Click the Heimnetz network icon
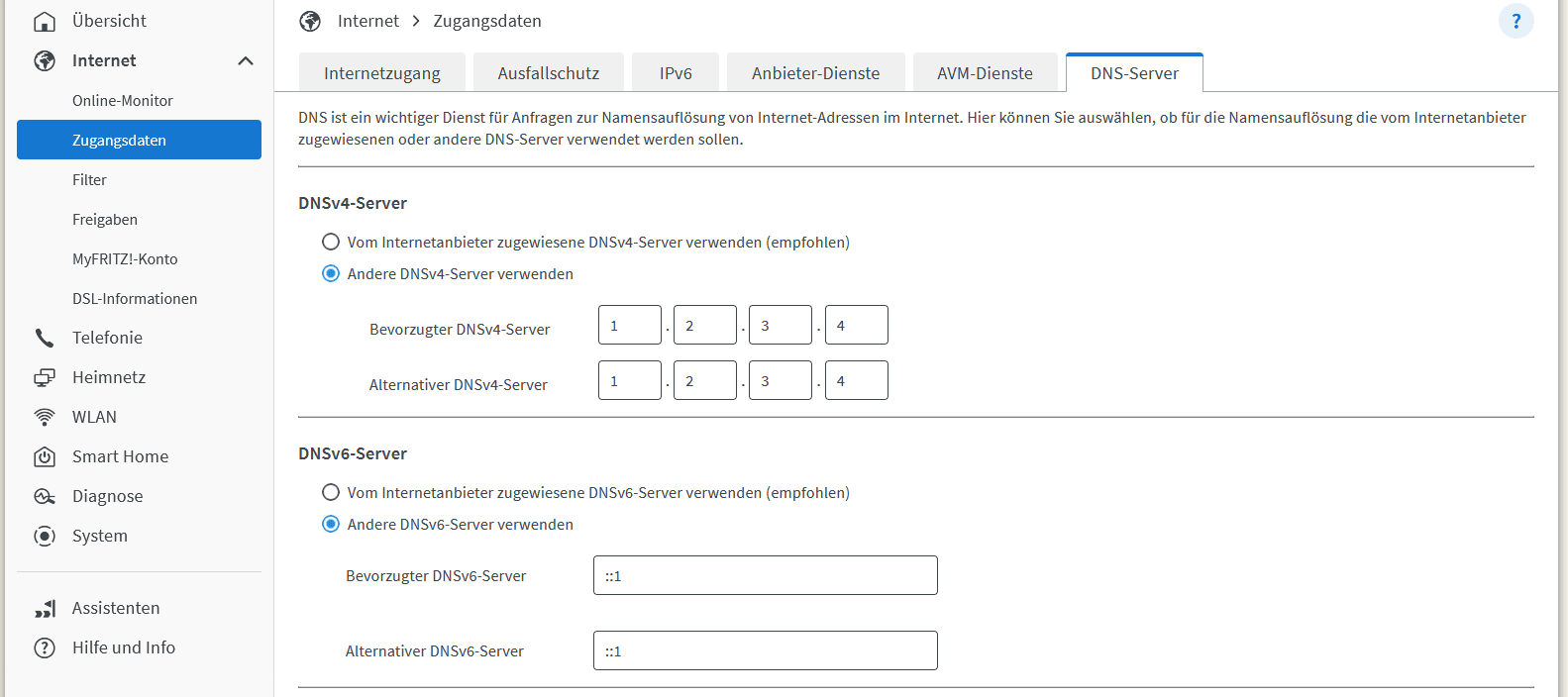Viewport: 1568px width, 697px height. 45,377
